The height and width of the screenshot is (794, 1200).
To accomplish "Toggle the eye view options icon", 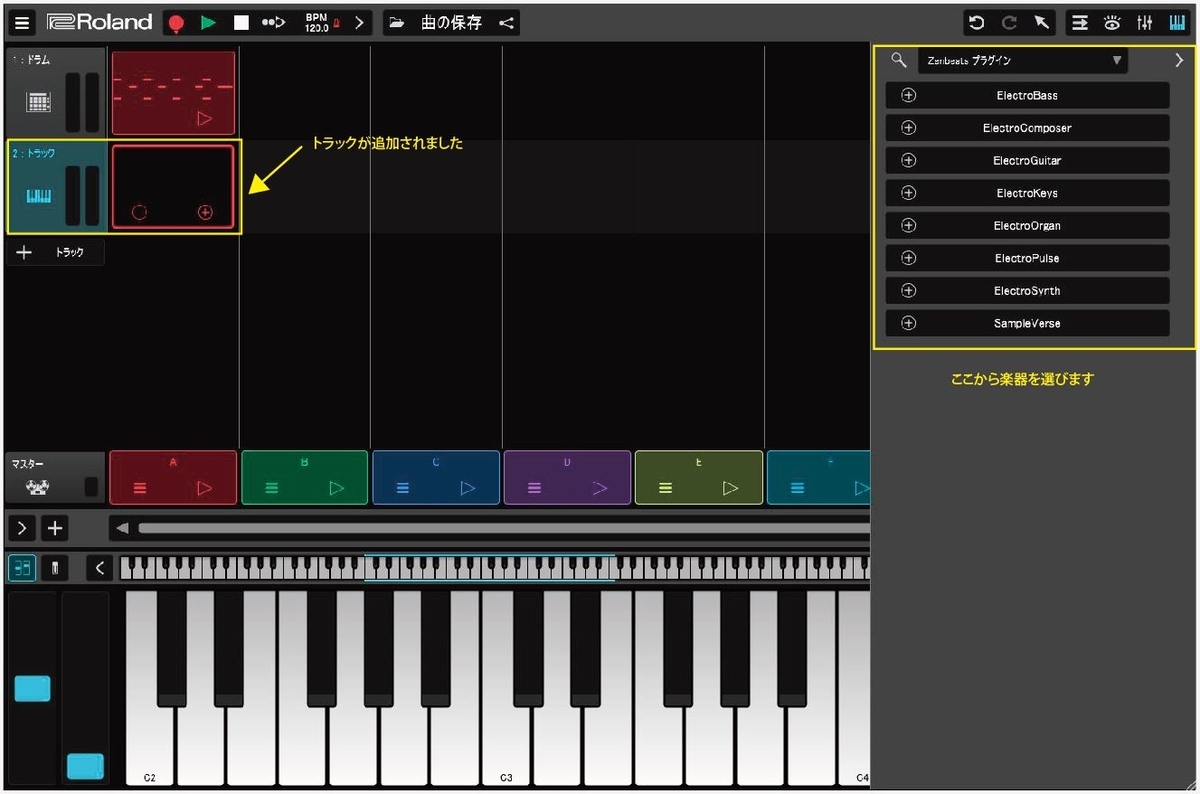I will tap(1111, 22).
